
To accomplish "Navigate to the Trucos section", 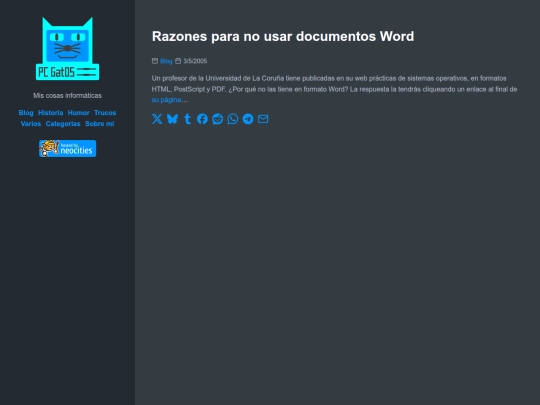I will pyautogui.click(x=105, y=113).
